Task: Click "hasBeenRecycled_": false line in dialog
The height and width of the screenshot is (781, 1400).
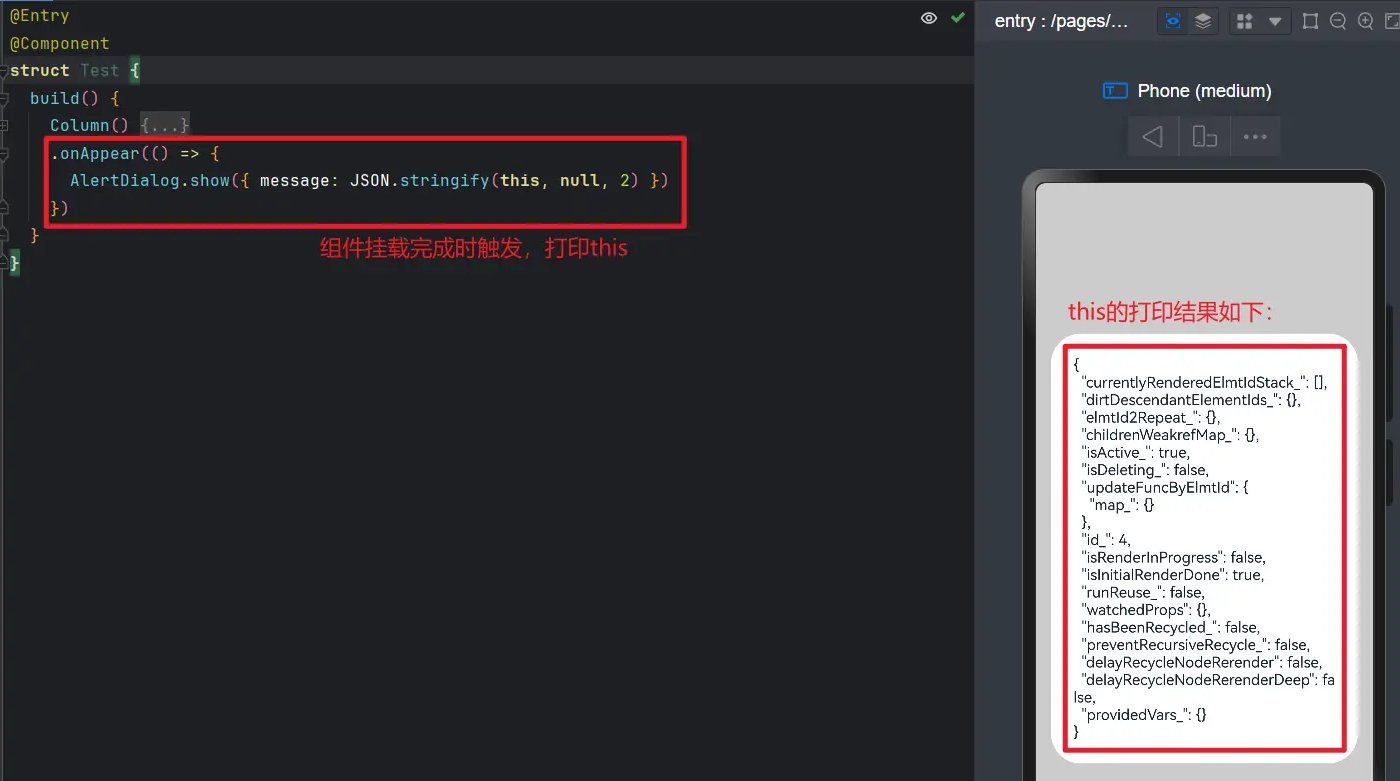Action: 1171,627
